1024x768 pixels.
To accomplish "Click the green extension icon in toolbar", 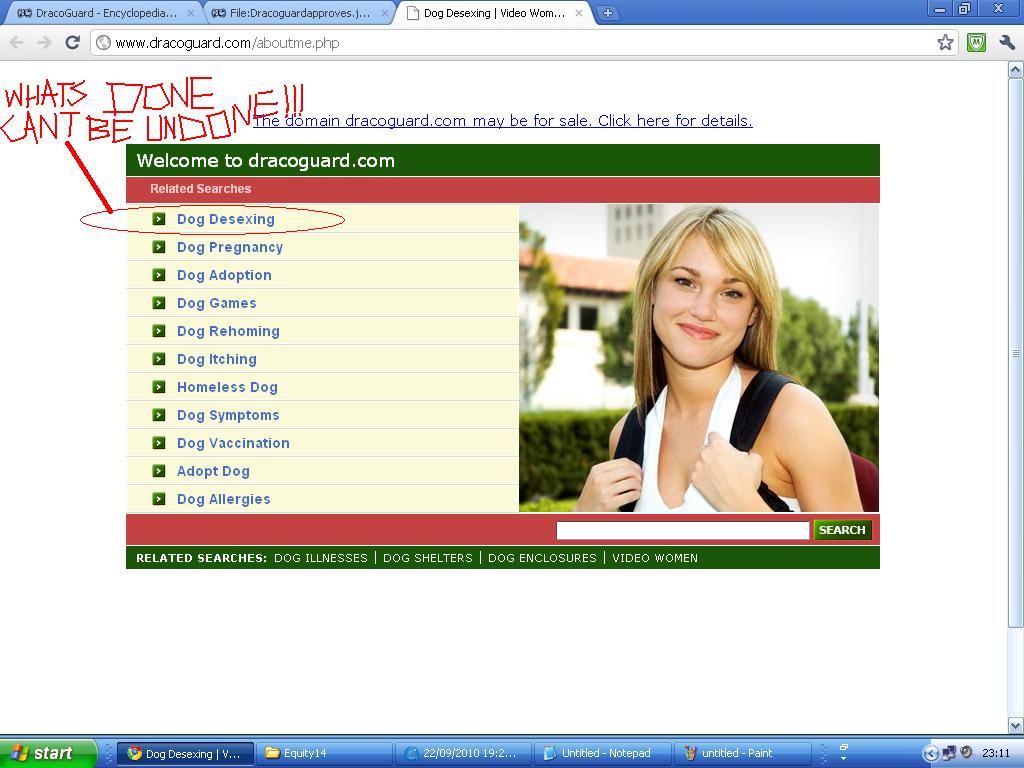I will tap(976, 42).
